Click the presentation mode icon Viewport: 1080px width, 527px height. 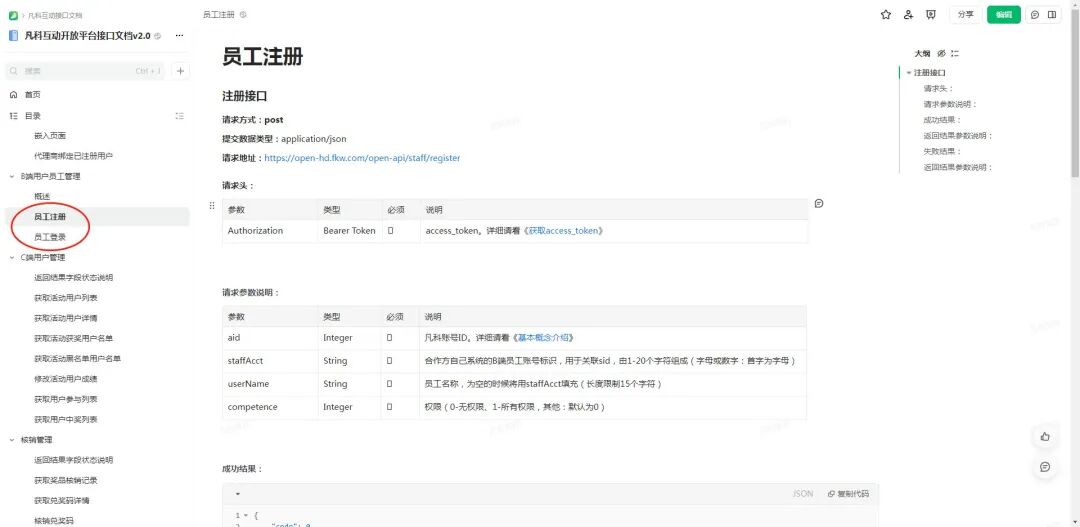(x=931, y=14)
